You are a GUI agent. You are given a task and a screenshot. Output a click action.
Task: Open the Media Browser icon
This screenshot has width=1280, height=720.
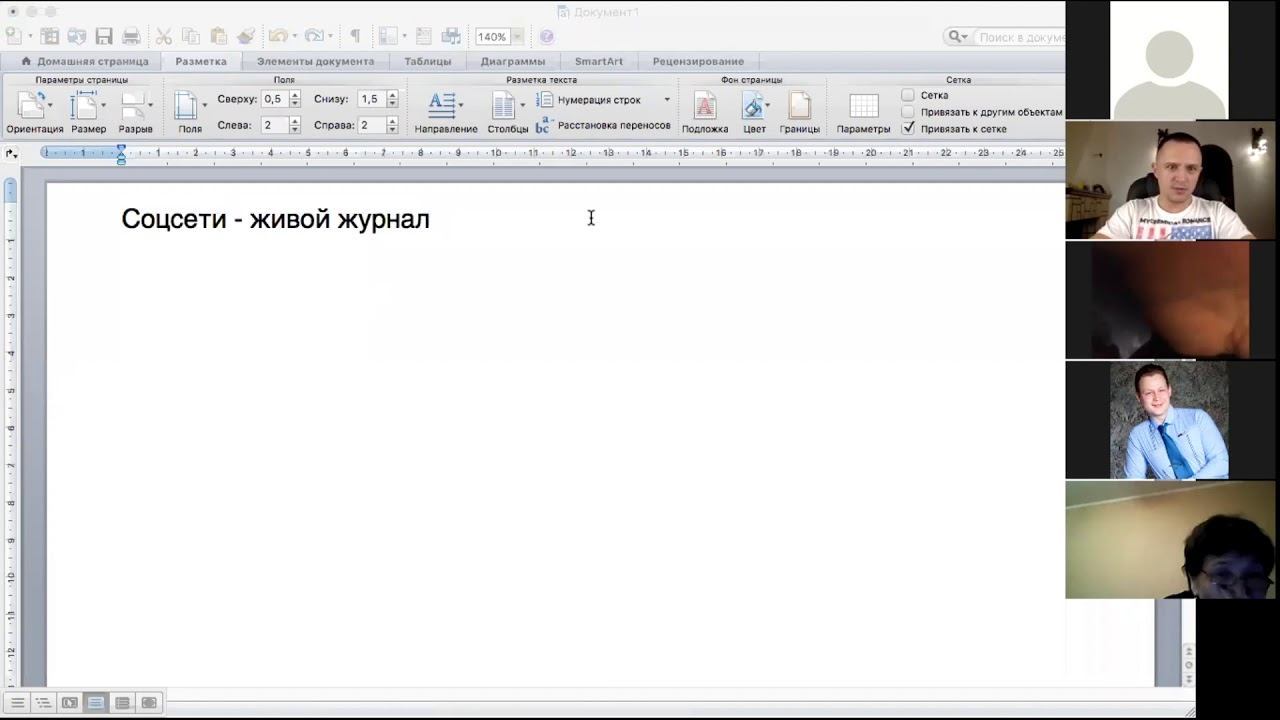(451, 36)
